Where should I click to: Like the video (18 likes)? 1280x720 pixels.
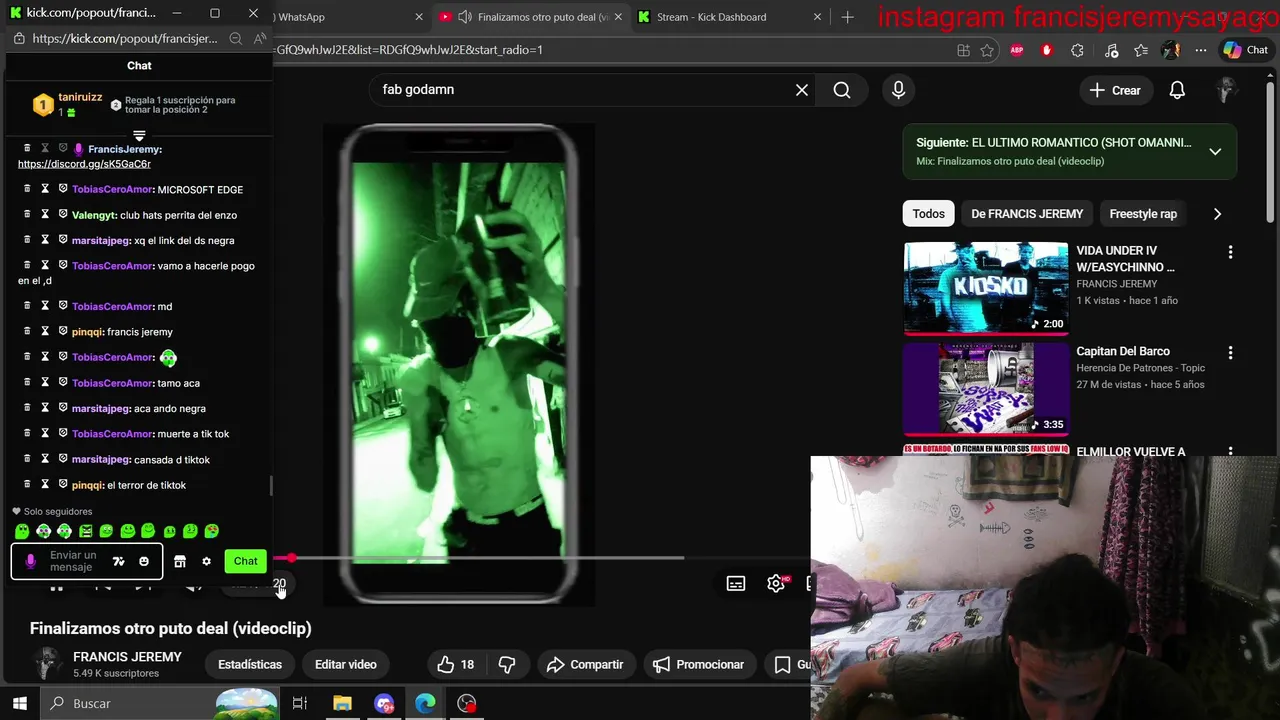tap(456, 664)
